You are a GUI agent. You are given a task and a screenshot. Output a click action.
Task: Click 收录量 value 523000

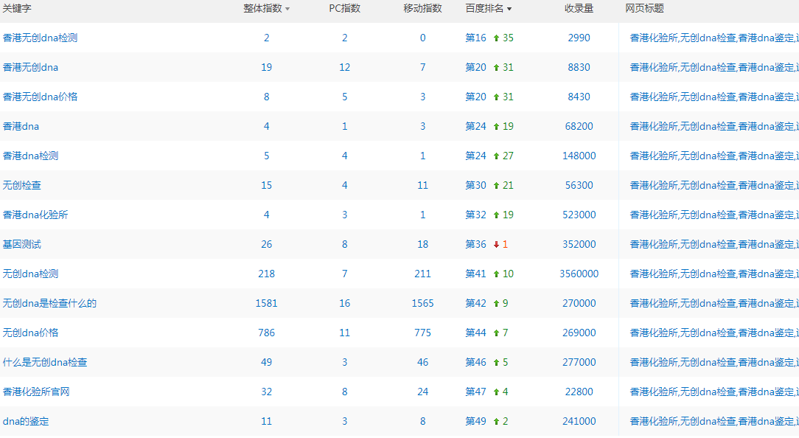coord(579,215)
